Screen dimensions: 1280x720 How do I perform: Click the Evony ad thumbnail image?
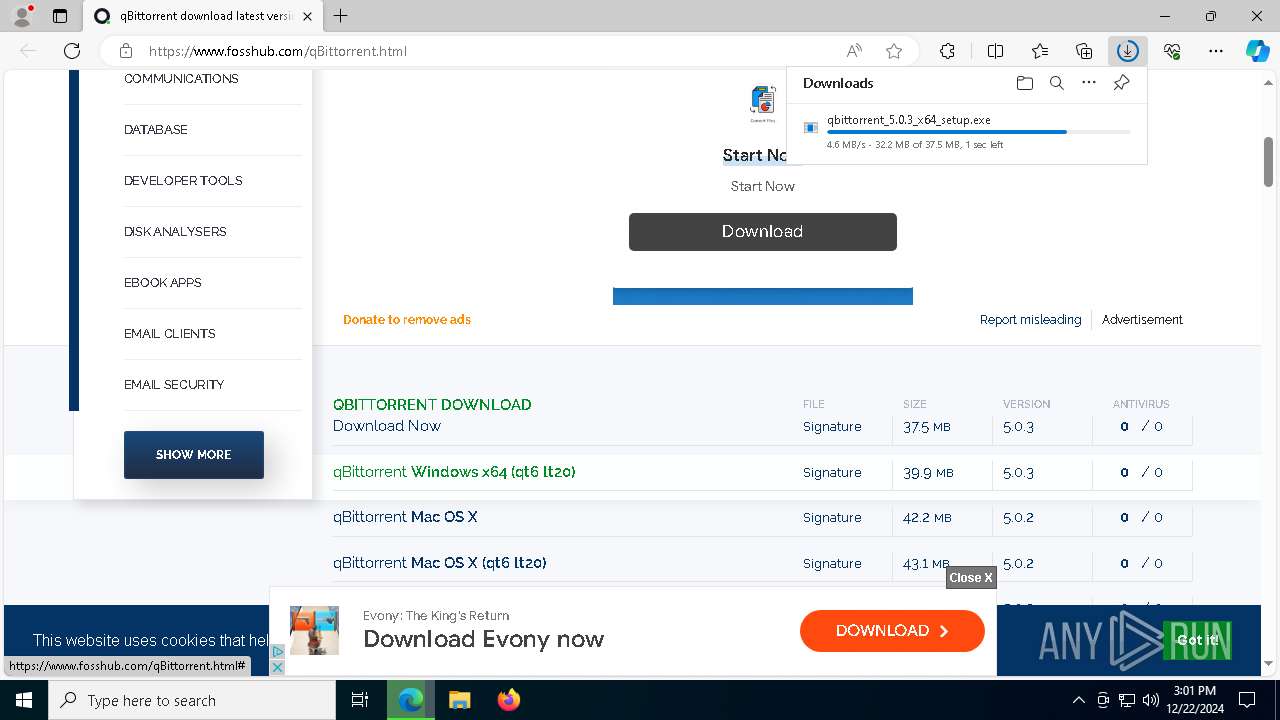[314, 631]
